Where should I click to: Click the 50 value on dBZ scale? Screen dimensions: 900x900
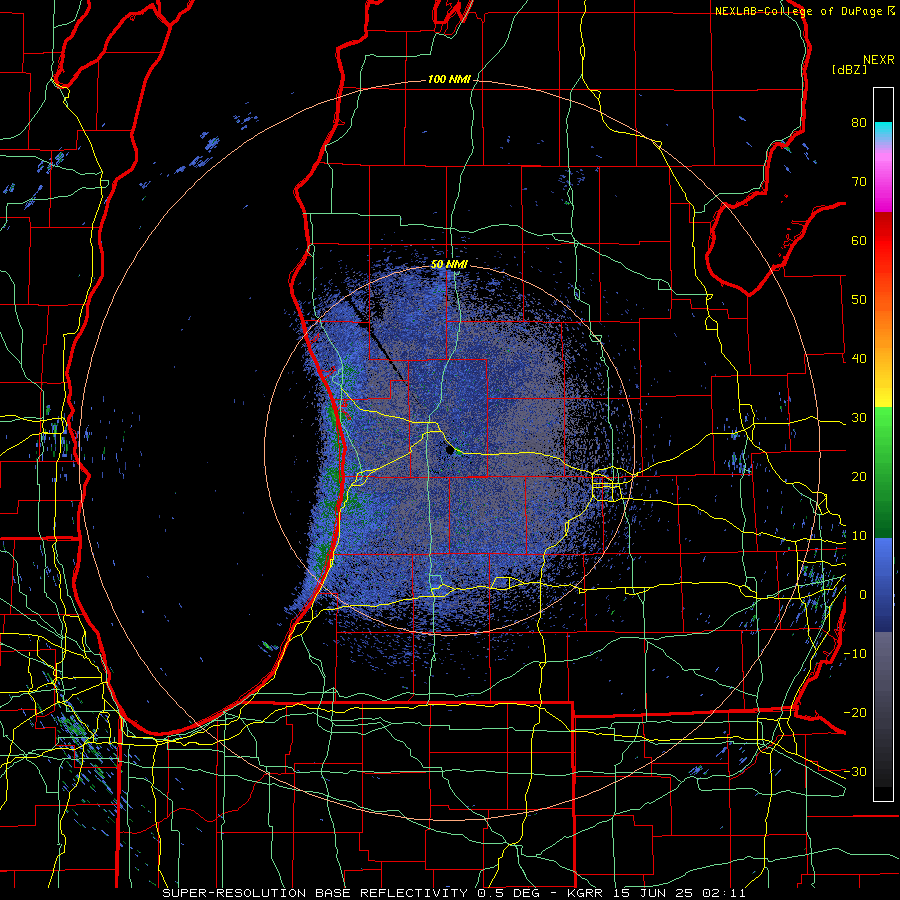tap(859, 300)
